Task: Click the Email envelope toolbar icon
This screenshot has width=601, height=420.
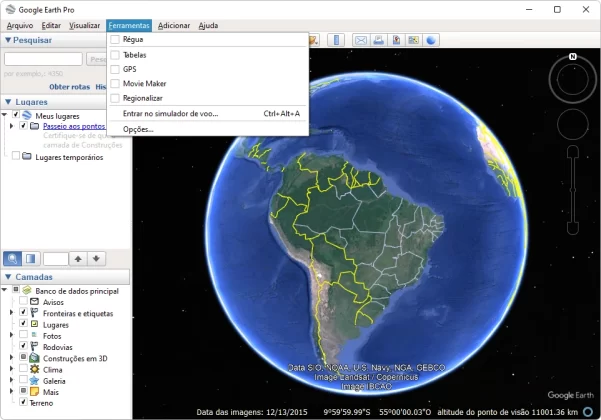Action: pos(361,40)
